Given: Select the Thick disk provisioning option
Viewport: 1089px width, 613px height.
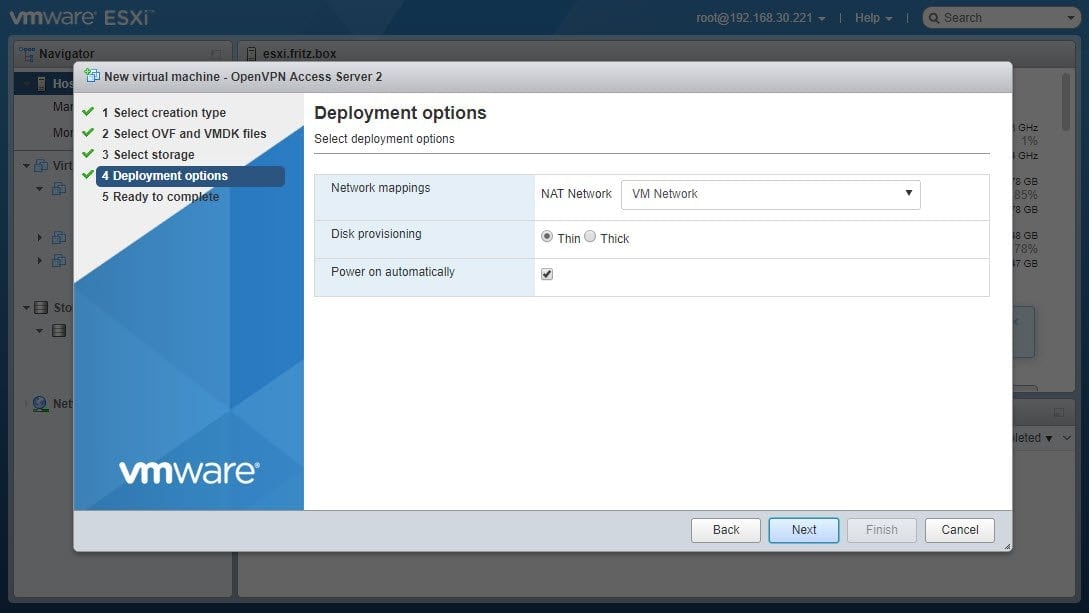Looking at the screenshot, I should click(590, 235).
